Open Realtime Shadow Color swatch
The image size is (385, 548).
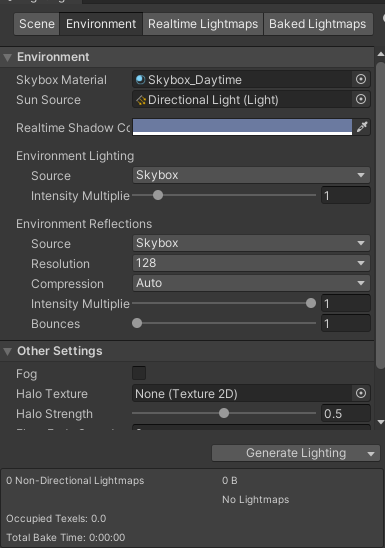click(x=242, y=127)
